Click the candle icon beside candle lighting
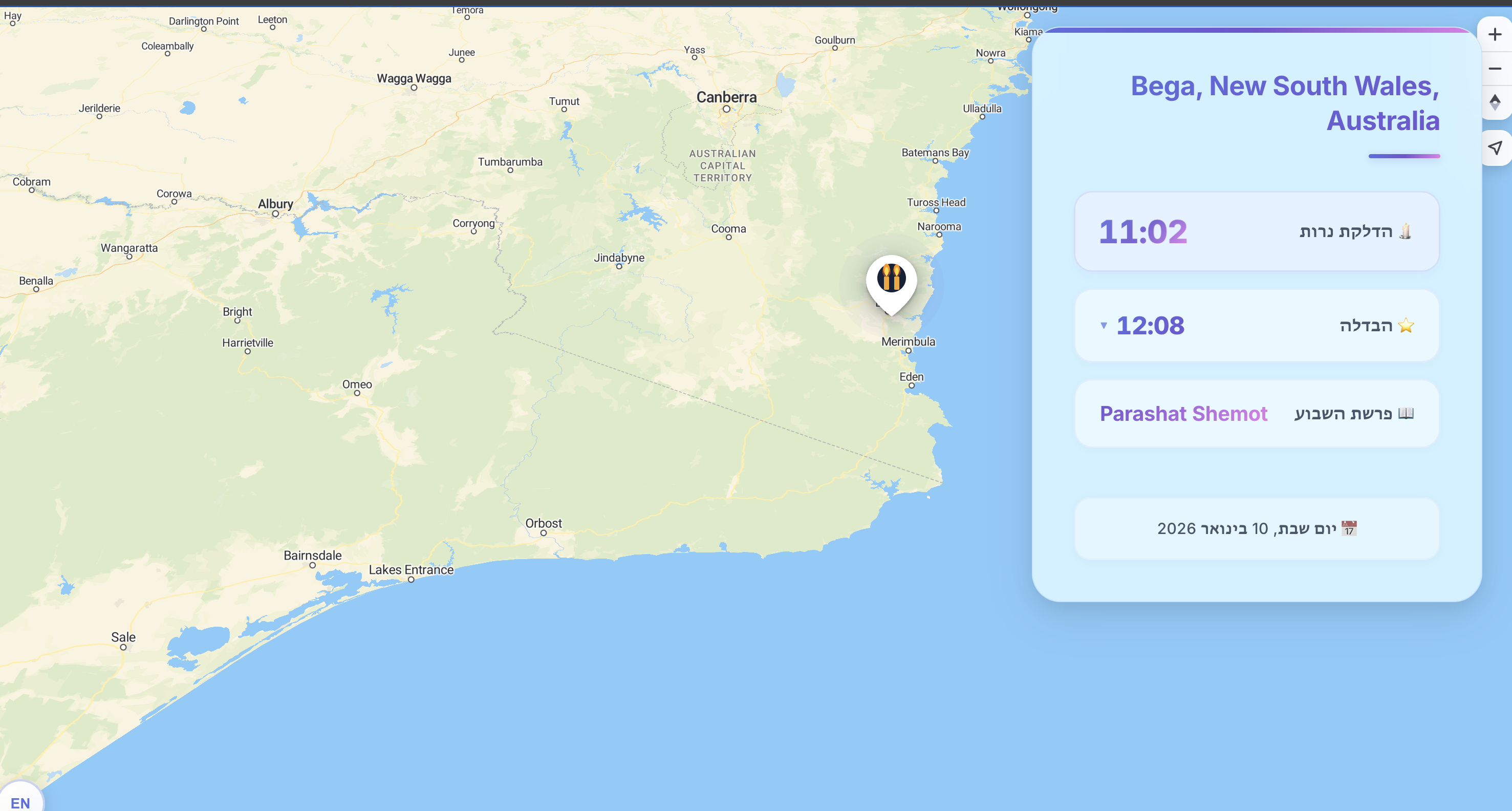The width and height of the screenshot is (1512, 811). pyautogui.click(x=1405, y=231)
